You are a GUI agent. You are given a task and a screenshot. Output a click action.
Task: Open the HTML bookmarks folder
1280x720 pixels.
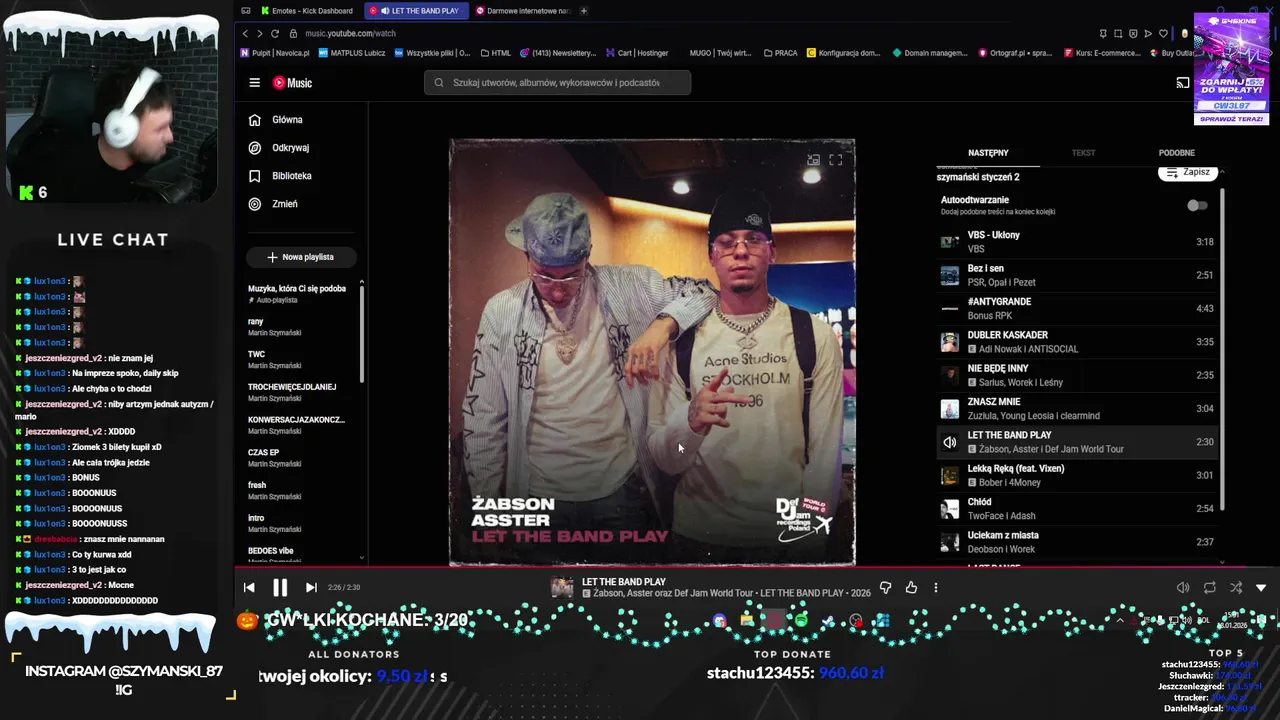pyautogui.click(x=496, y=53)
